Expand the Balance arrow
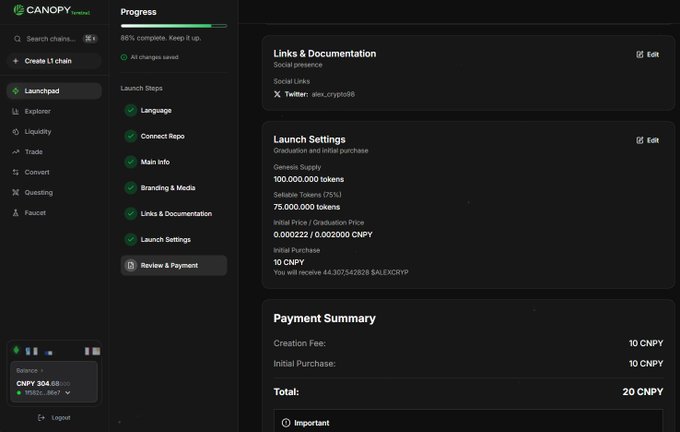This screenshot has width=680, height=432. (42, 370)
